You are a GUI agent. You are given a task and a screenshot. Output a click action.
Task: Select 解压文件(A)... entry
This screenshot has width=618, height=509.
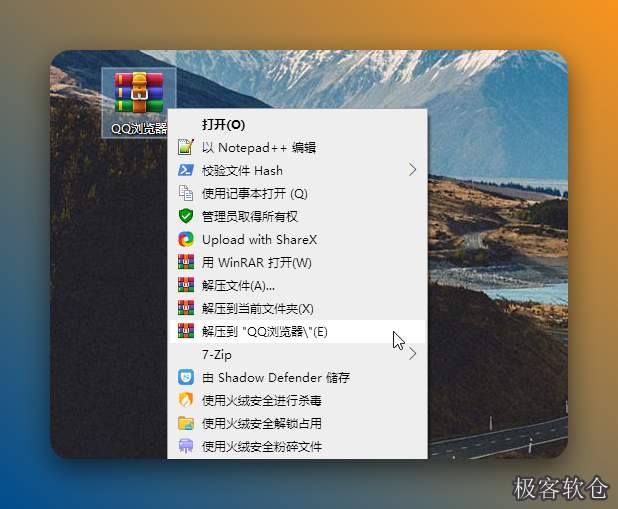298,285
